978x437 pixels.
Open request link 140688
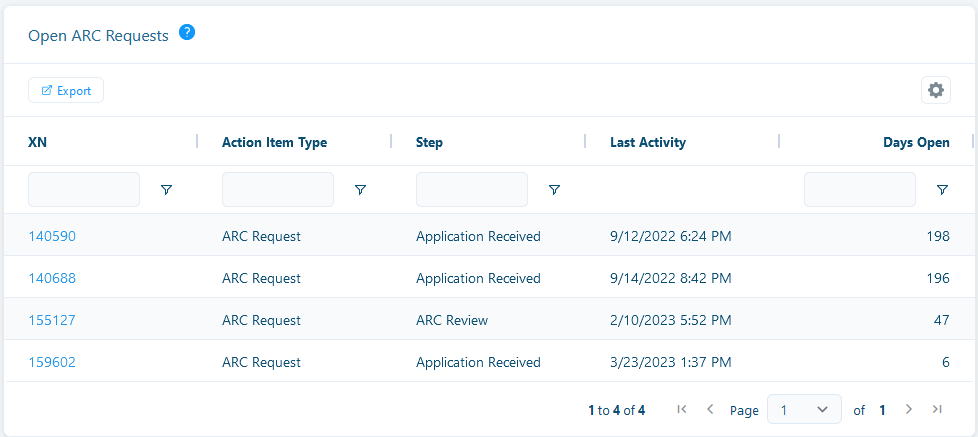point(52,278)
